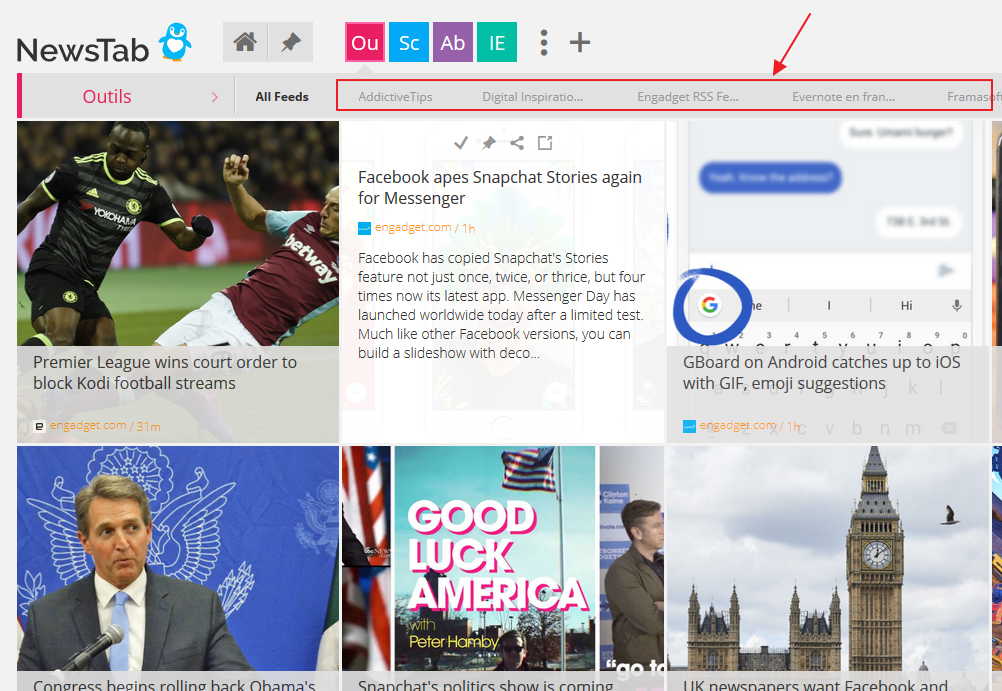The width and height of the screenshot is (1002, 691).
Task: Click the GBoard keyboard screenshot thumbnail
Action: click(828, 233)
